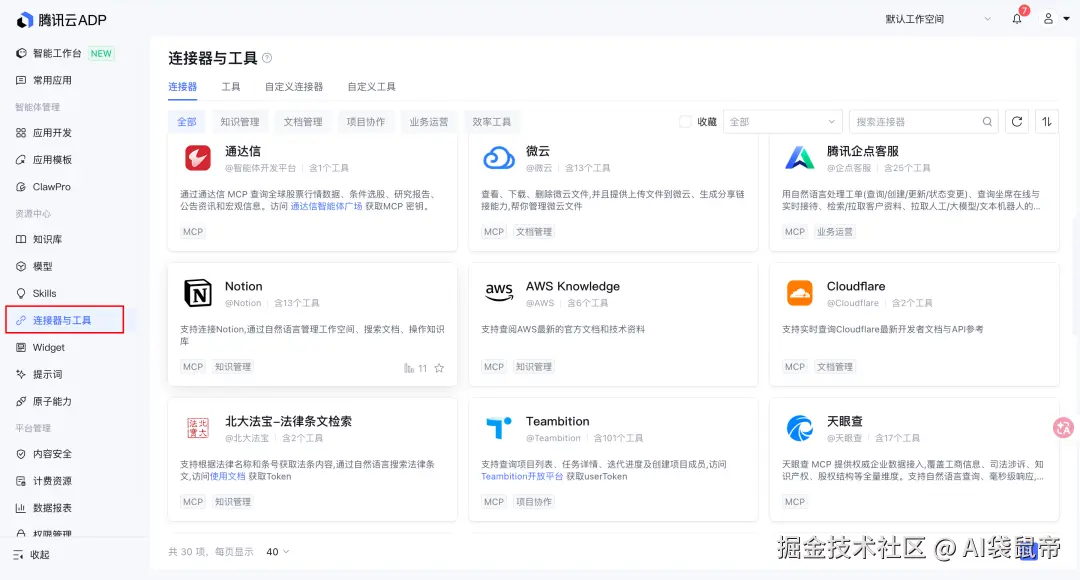Image resolution: width=1080 pixels, height=580 pixels.
Task: Open 常用应用 in the sidebar
Action: pos(52,80)
